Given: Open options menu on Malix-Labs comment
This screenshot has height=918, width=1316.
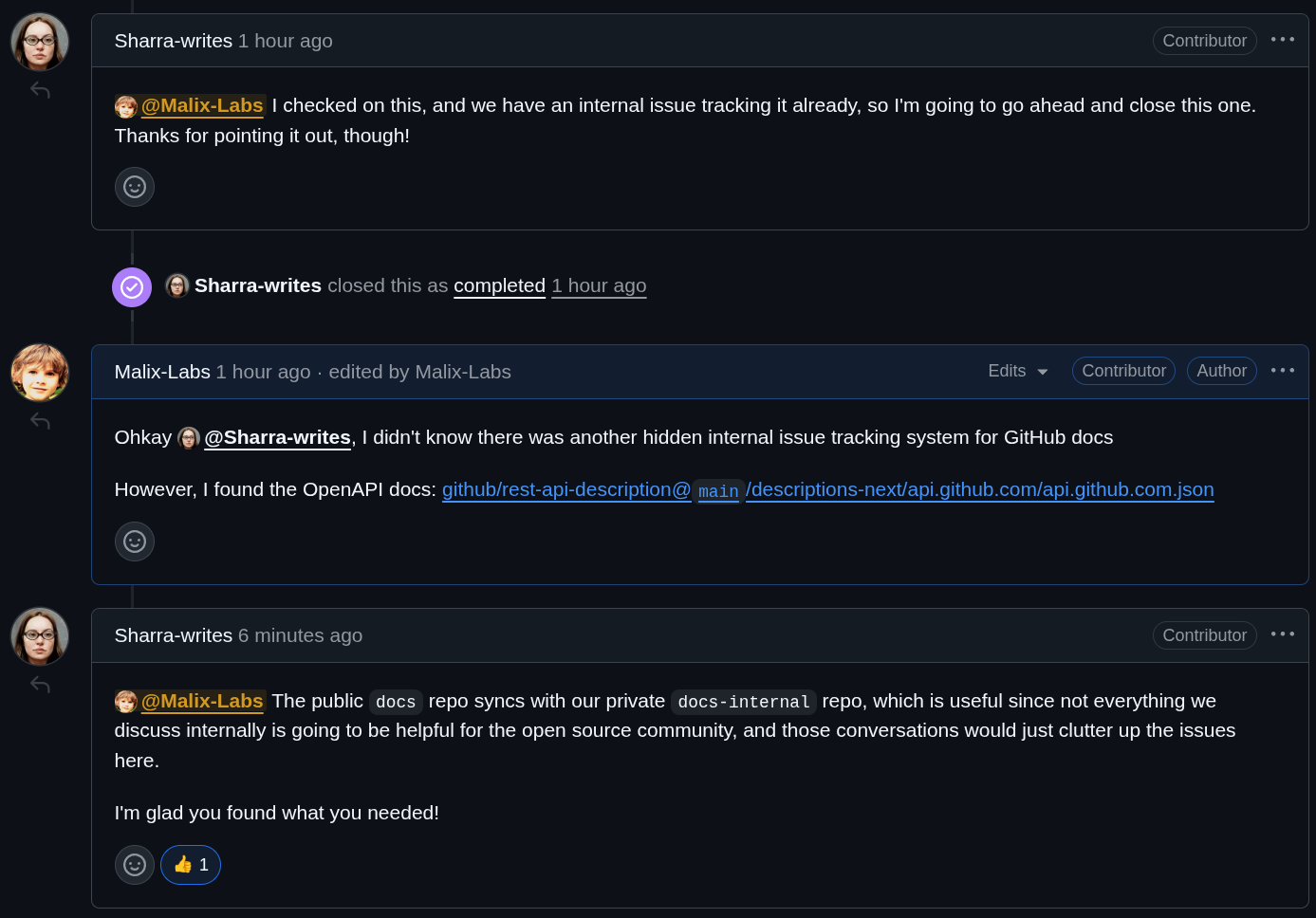Looking at the screenshot, I should pyautogui.click(x=1283, y=371).
